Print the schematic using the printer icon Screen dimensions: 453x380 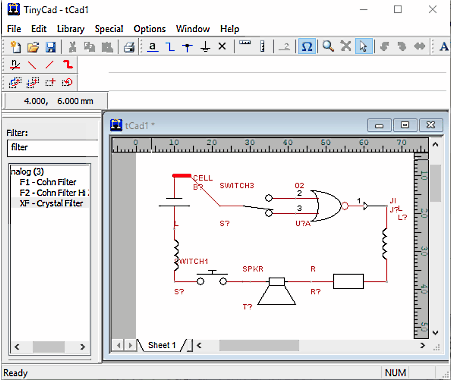(129, 47)
